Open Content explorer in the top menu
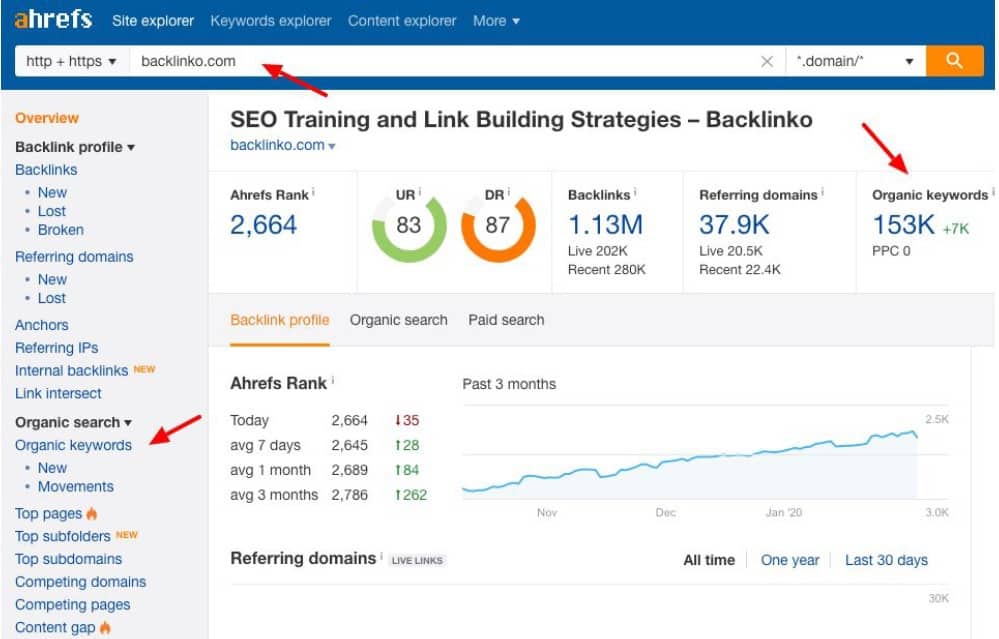Image resolution: width=999 pixels, height=639 pixels. pyautogui.click(x=402, y=20)
